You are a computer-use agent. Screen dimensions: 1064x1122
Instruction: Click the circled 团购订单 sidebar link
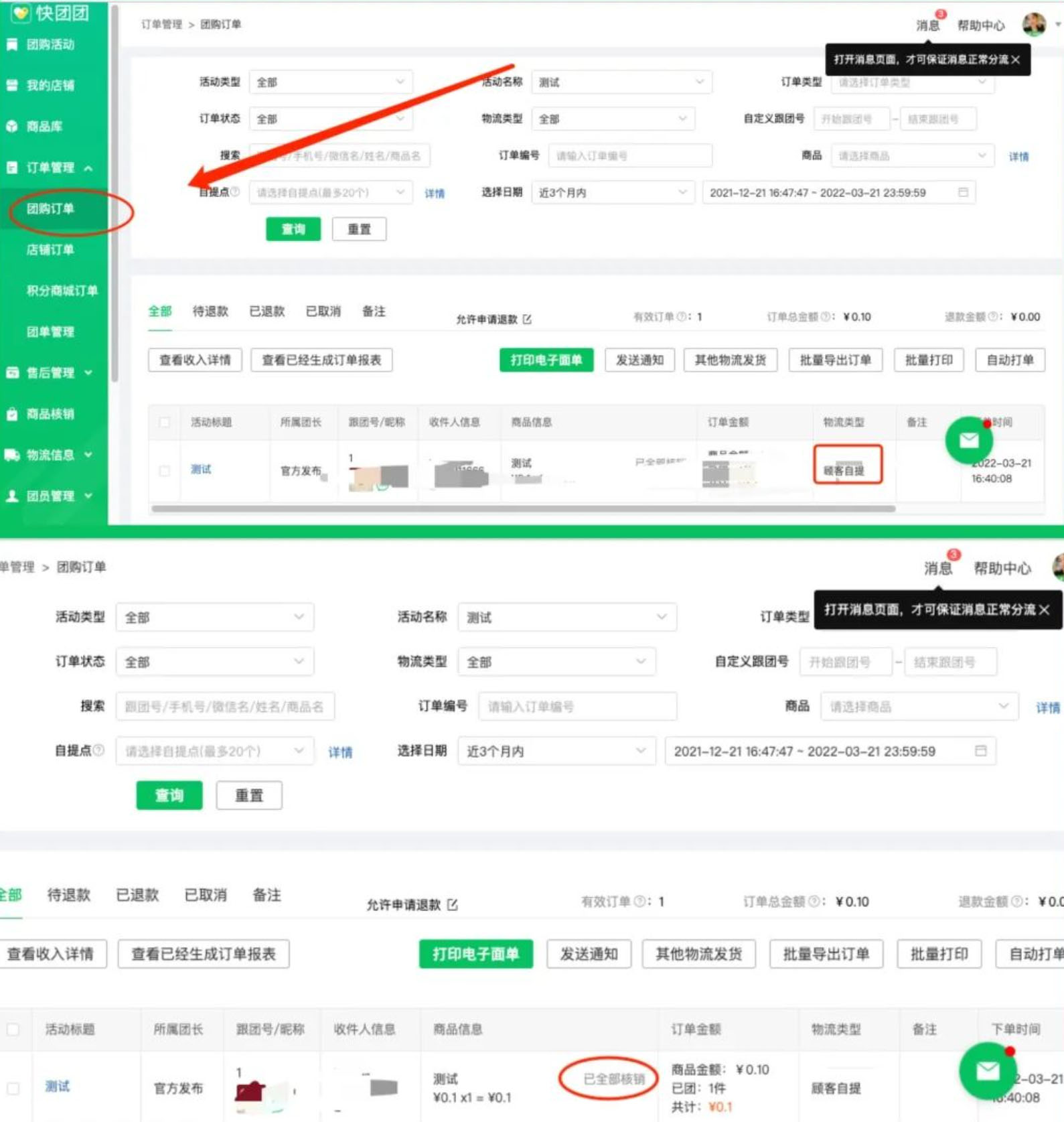click(x=50, y=209)
